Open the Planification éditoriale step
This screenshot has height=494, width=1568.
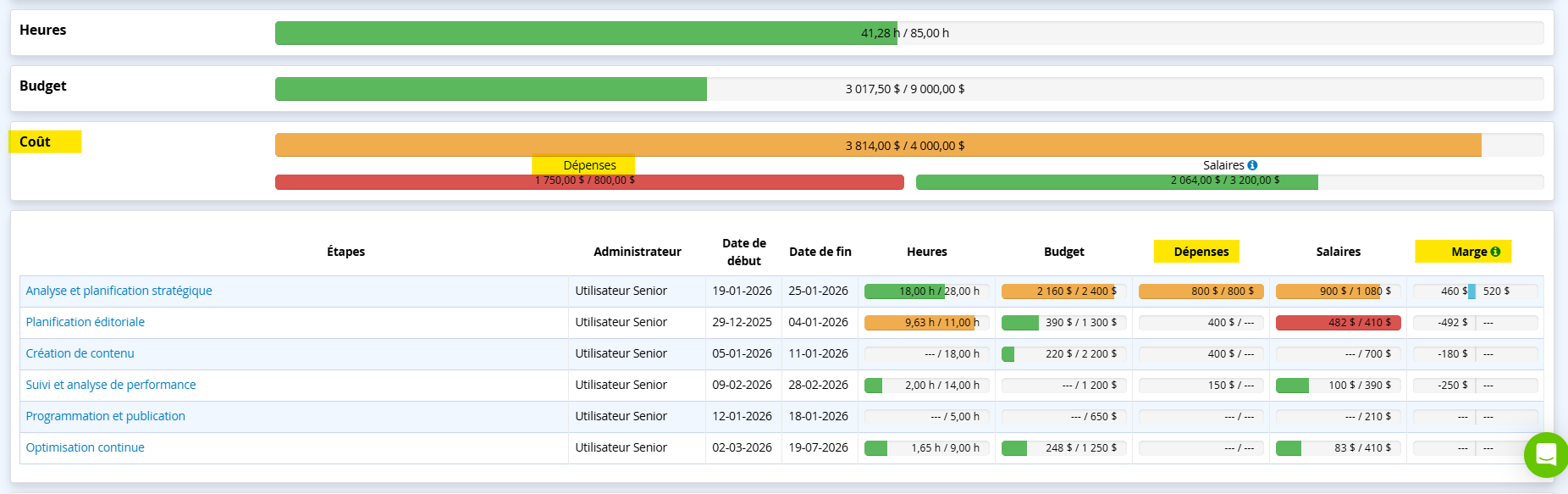tap(85, 322)
